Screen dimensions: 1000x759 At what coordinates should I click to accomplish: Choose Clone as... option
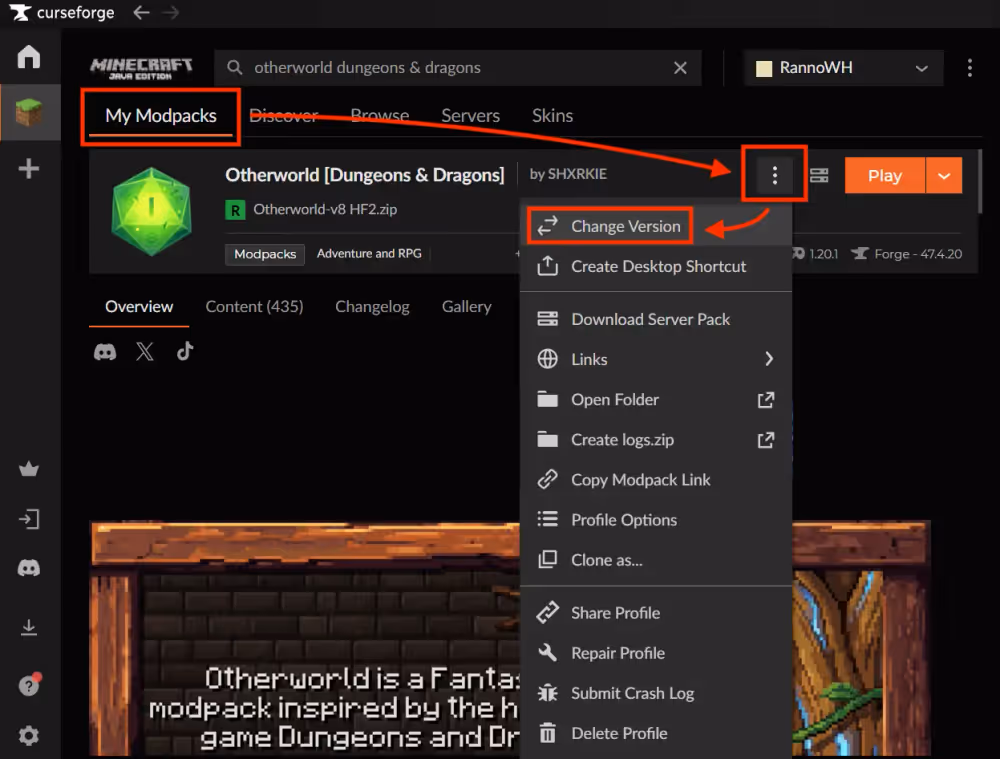(x=656, y=560)
